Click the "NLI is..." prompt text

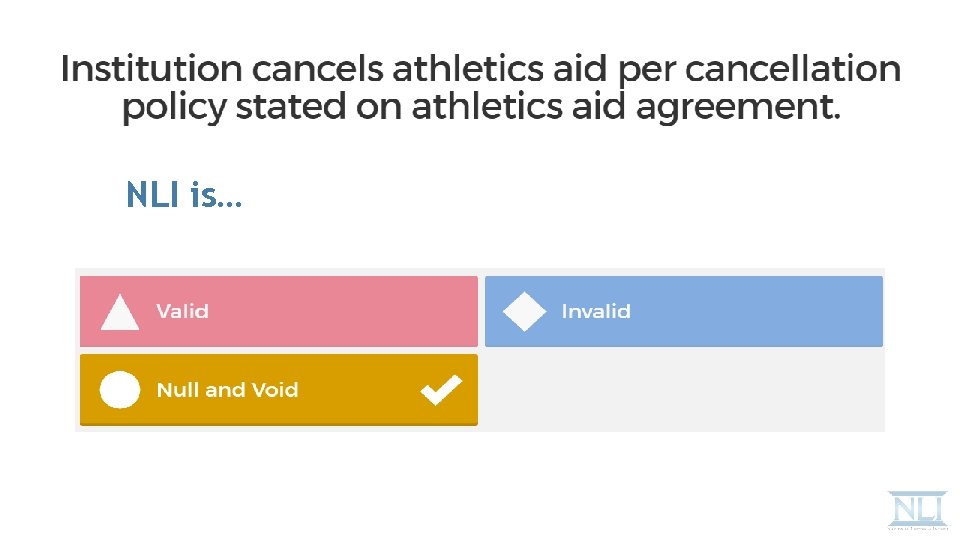click(183, 195)
